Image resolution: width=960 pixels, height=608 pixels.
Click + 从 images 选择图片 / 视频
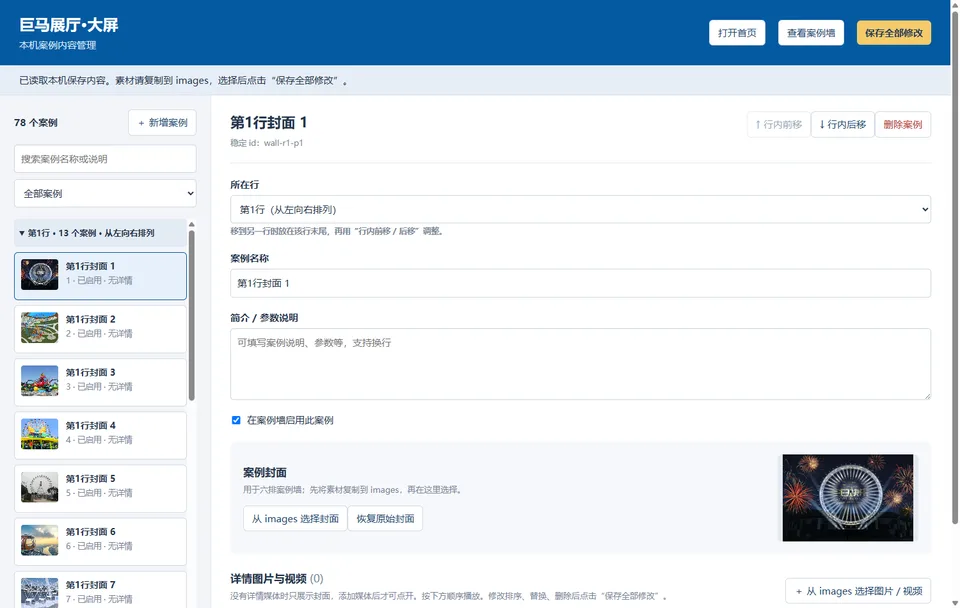858,591
